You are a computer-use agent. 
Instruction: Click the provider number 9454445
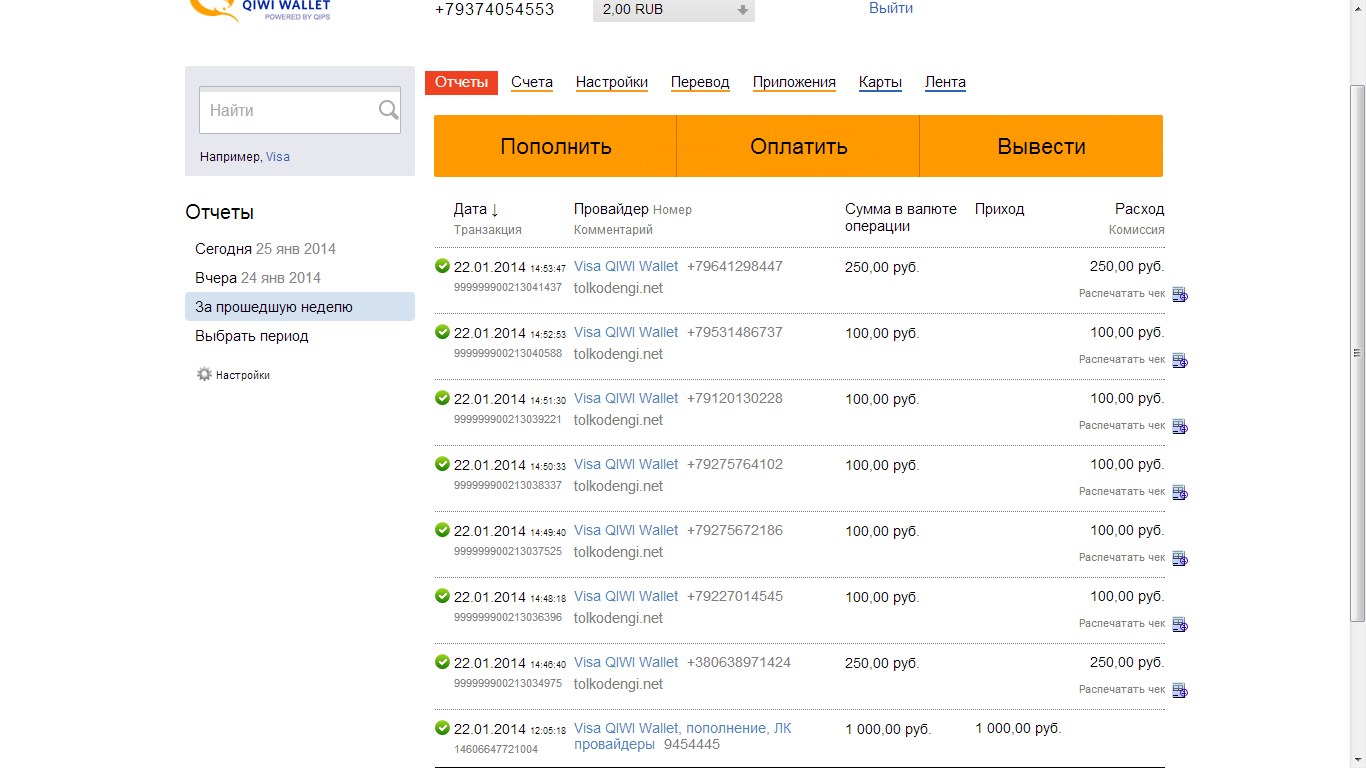click(692, 744)
